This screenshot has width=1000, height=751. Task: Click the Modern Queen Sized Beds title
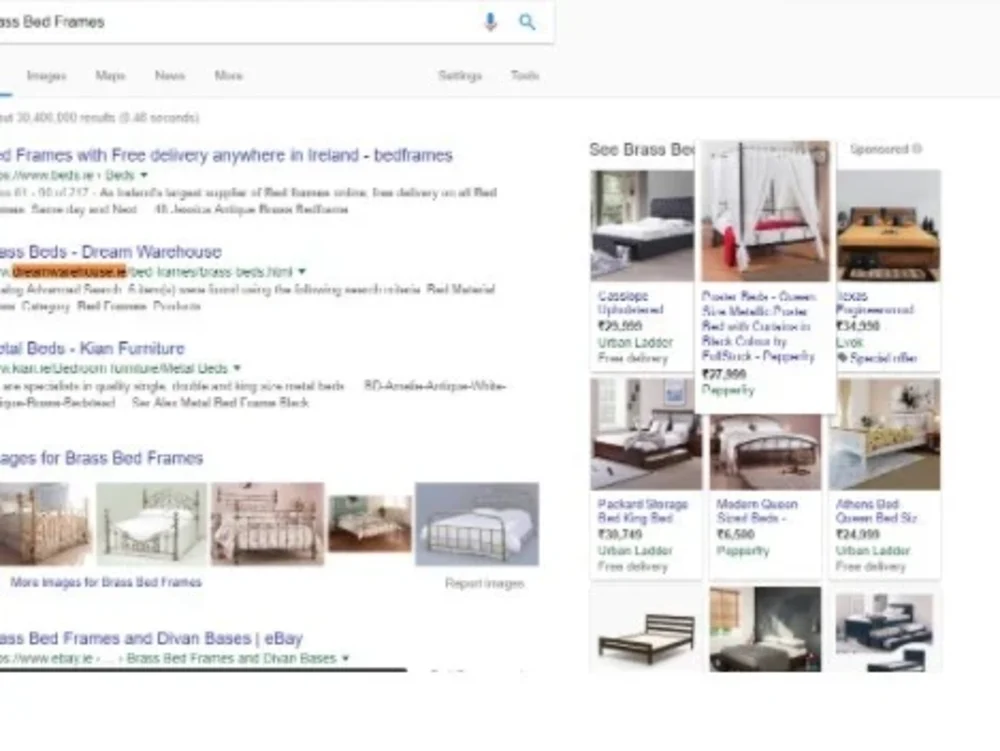tap(757, 511)
